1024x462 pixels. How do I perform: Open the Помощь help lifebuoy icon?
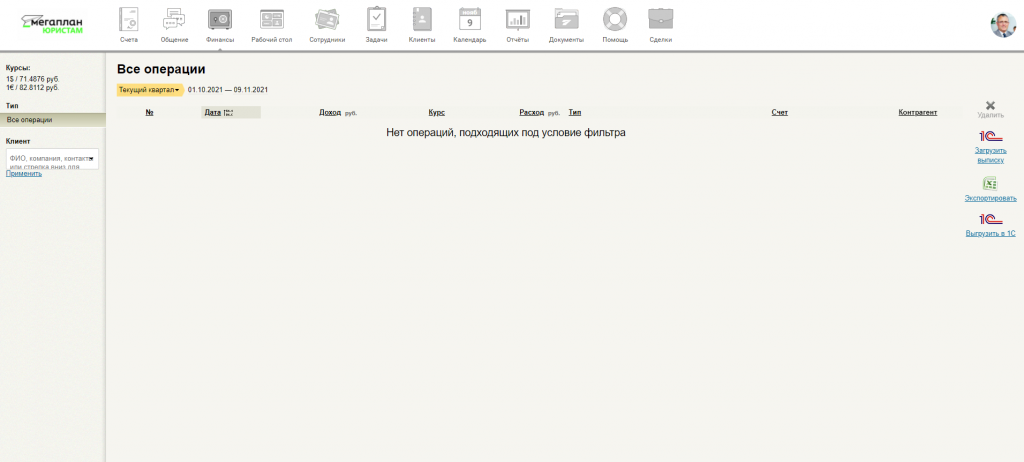tap(614, 20)
